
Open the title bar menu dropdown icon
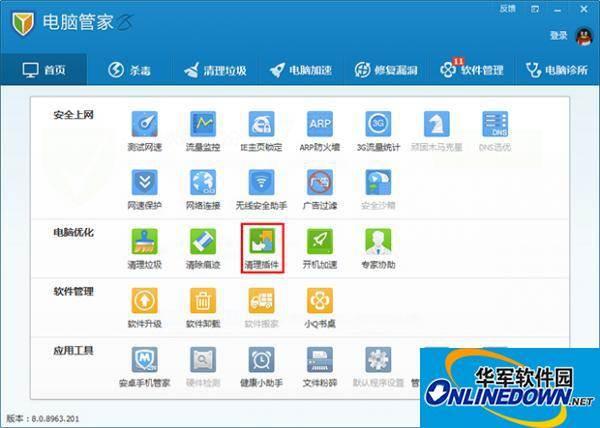(535, 9)
